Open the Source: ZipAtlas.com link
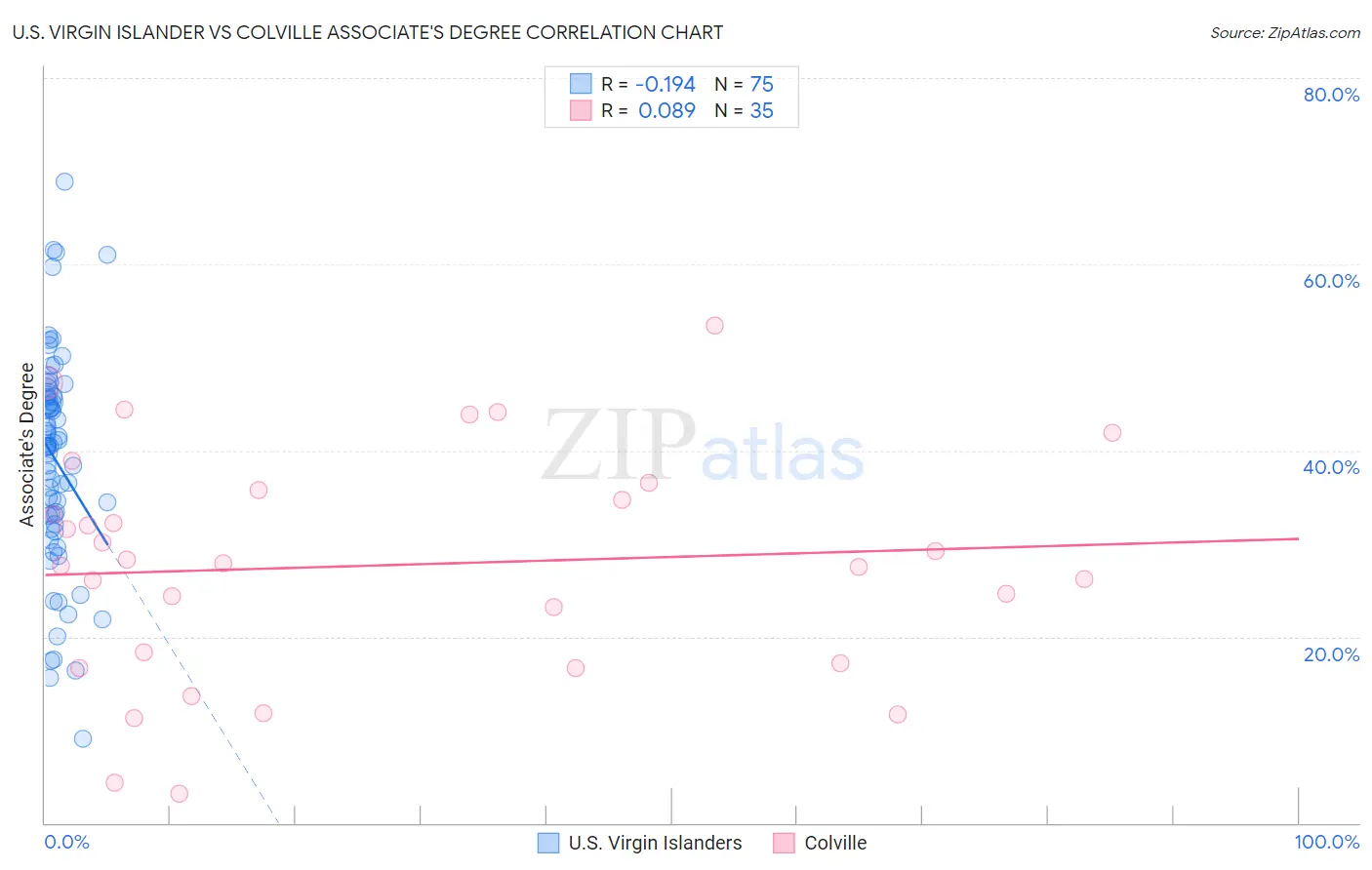Viewport: 1372px width, 870px height. 1285,32
